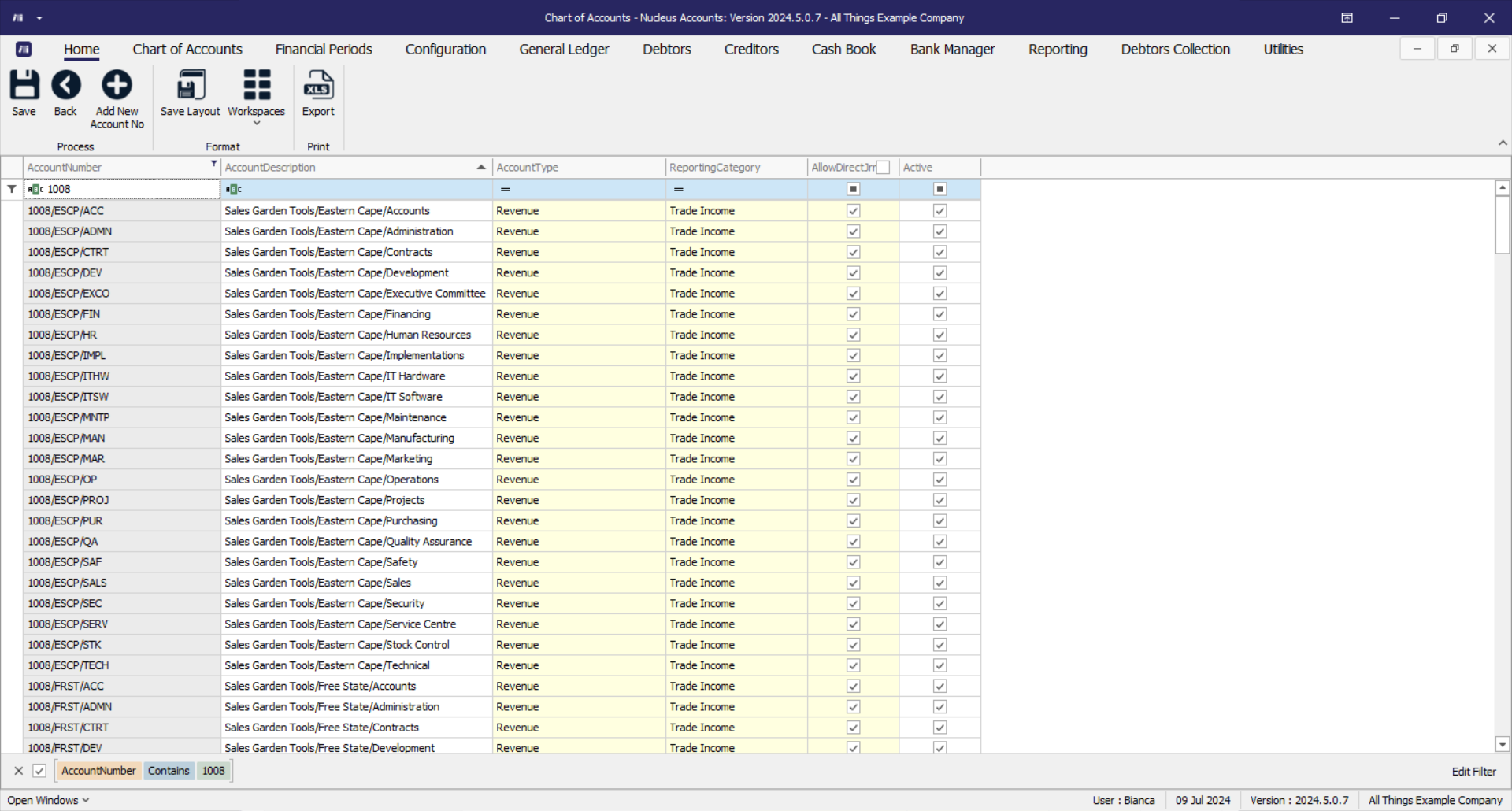Expand the Open Windows dropdown
Viewport: 1512px width, 811px height.
pos(48,800)
